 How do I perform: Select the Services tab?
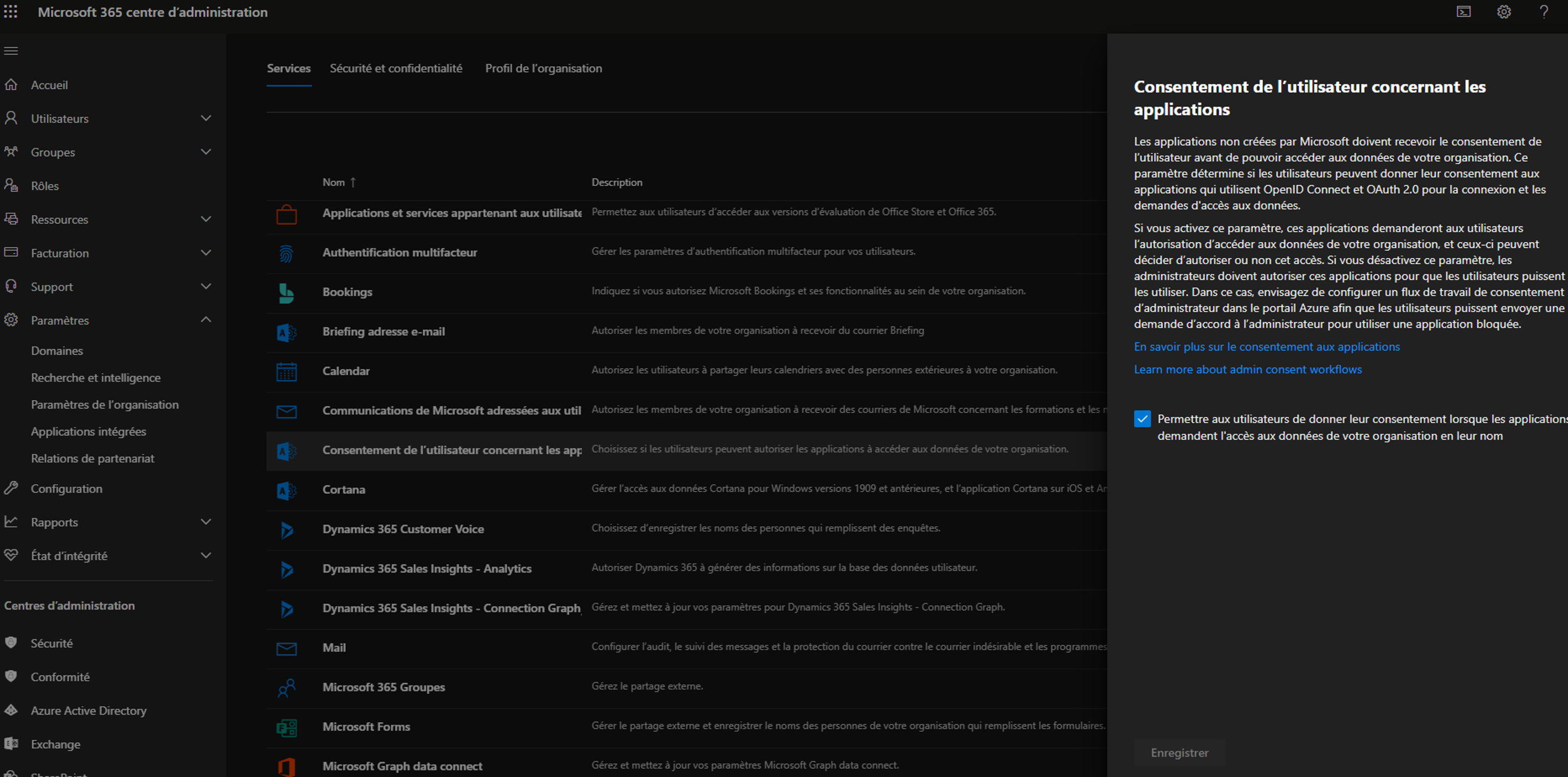(x=288, y=68)
